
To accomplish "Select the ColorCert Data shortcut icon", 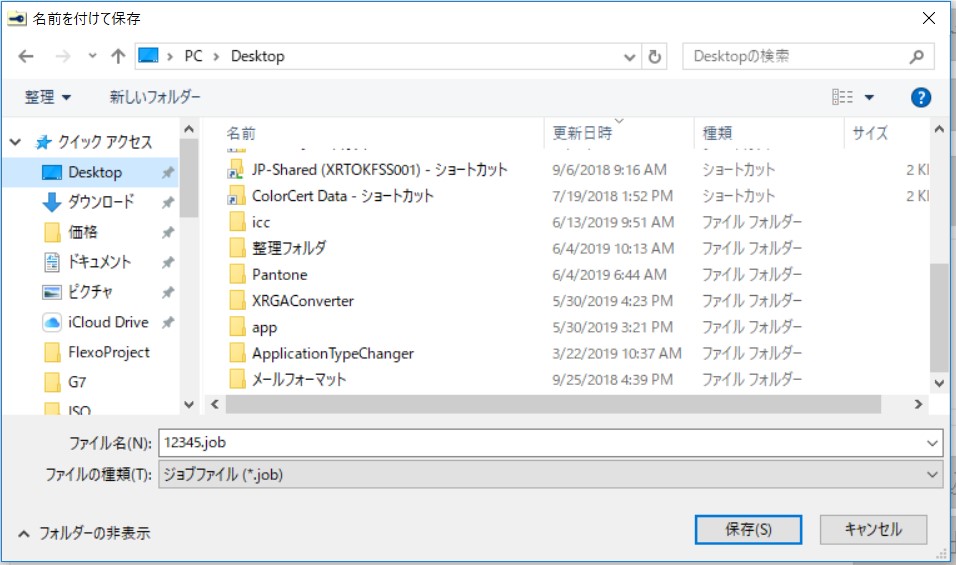I will [237, 196].
